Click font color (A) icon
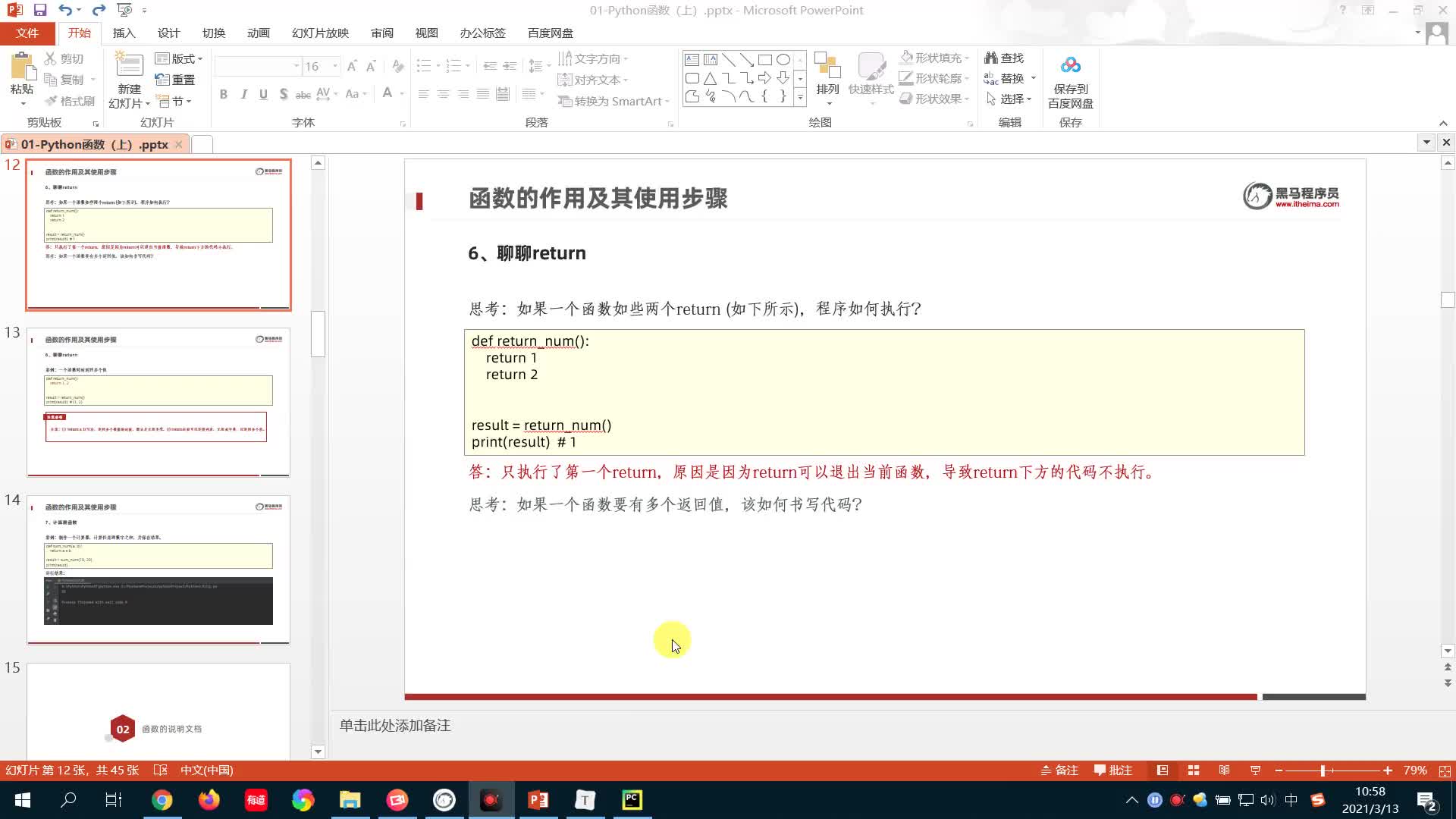The height and width of the screenshot is (819, 1456). [388, 94]
